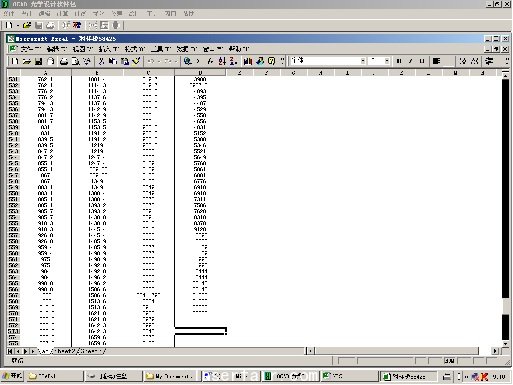
Task: Expand more buttons at the formatting toolbar end
Action: (x=507, y=61)
